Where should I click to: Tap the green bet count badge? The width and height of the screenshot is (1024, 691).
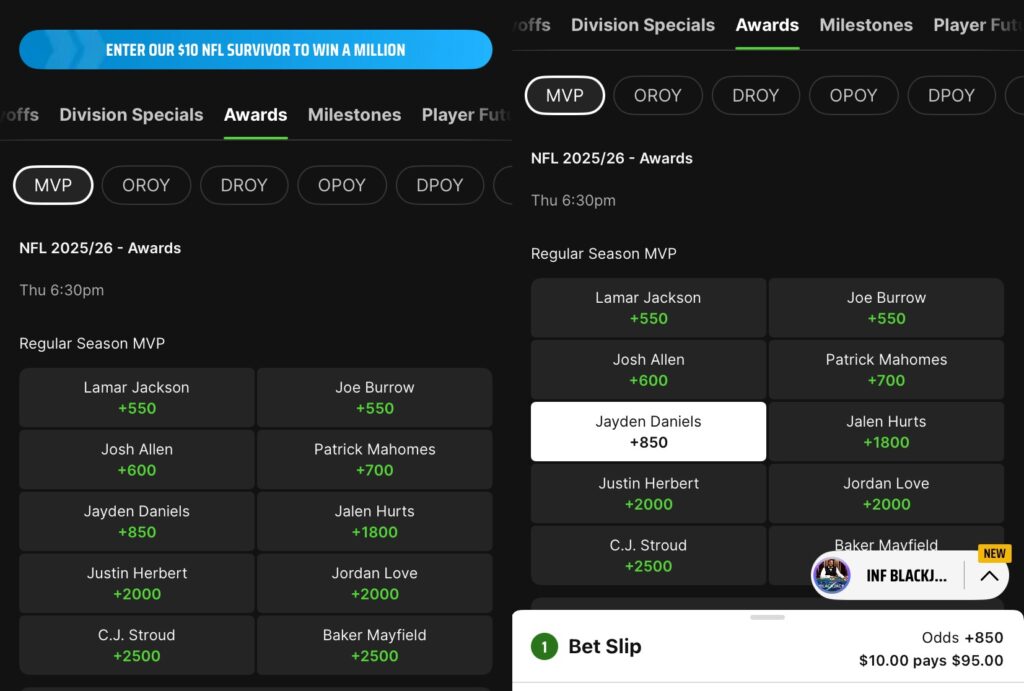[x=545, y=647]
